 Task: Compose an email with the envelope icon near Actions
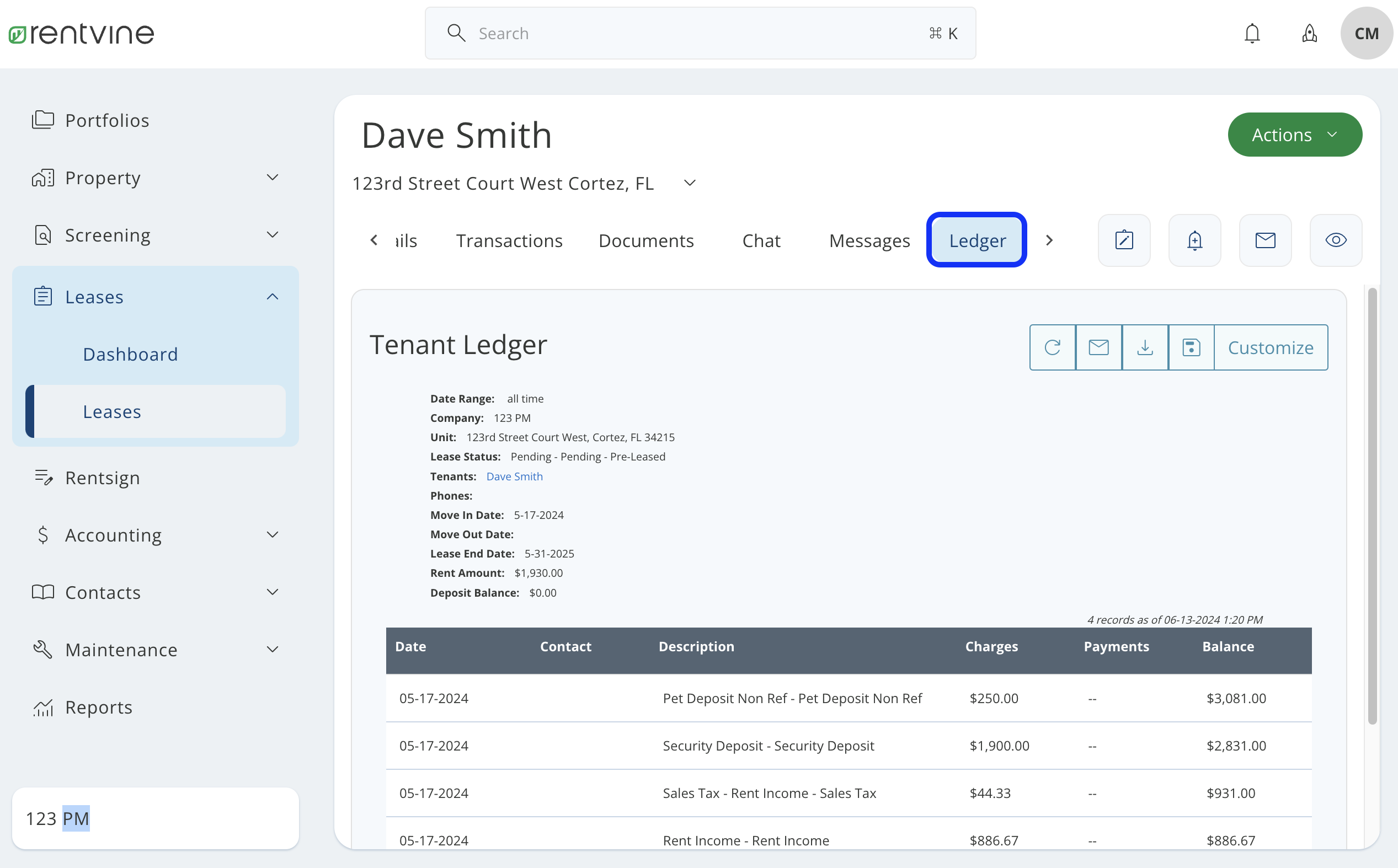[x=1266, y=240]
